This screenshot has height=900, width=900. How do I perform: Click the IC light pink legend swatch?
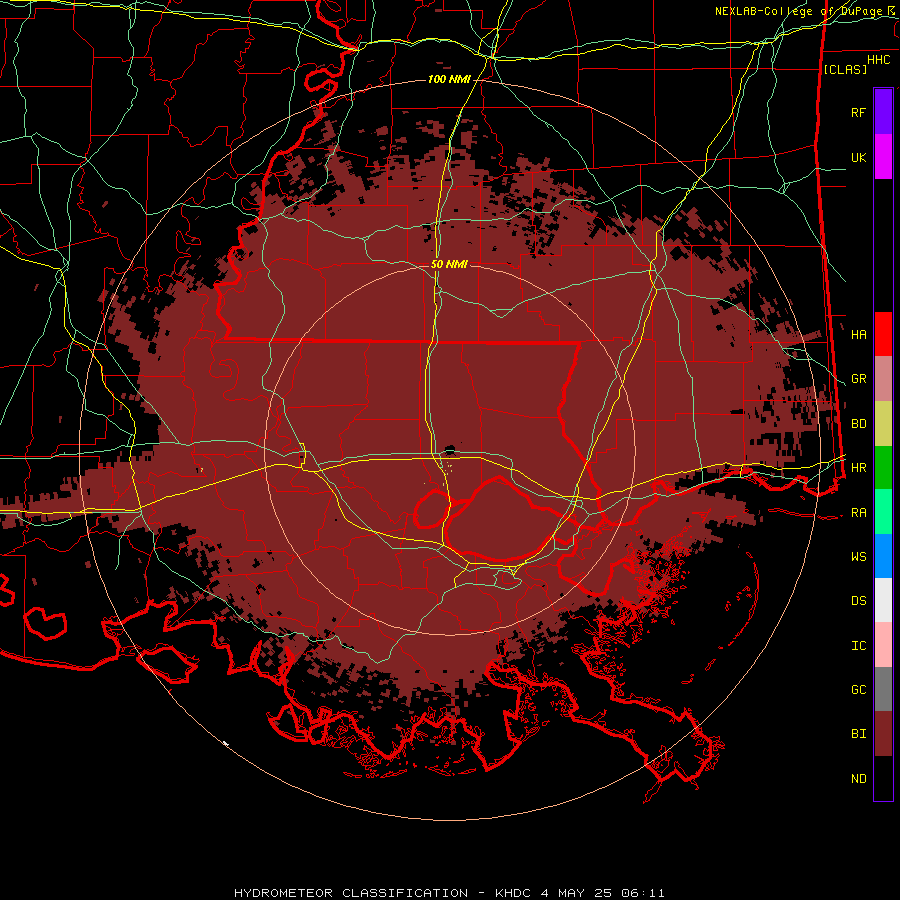tap(883, 645)
